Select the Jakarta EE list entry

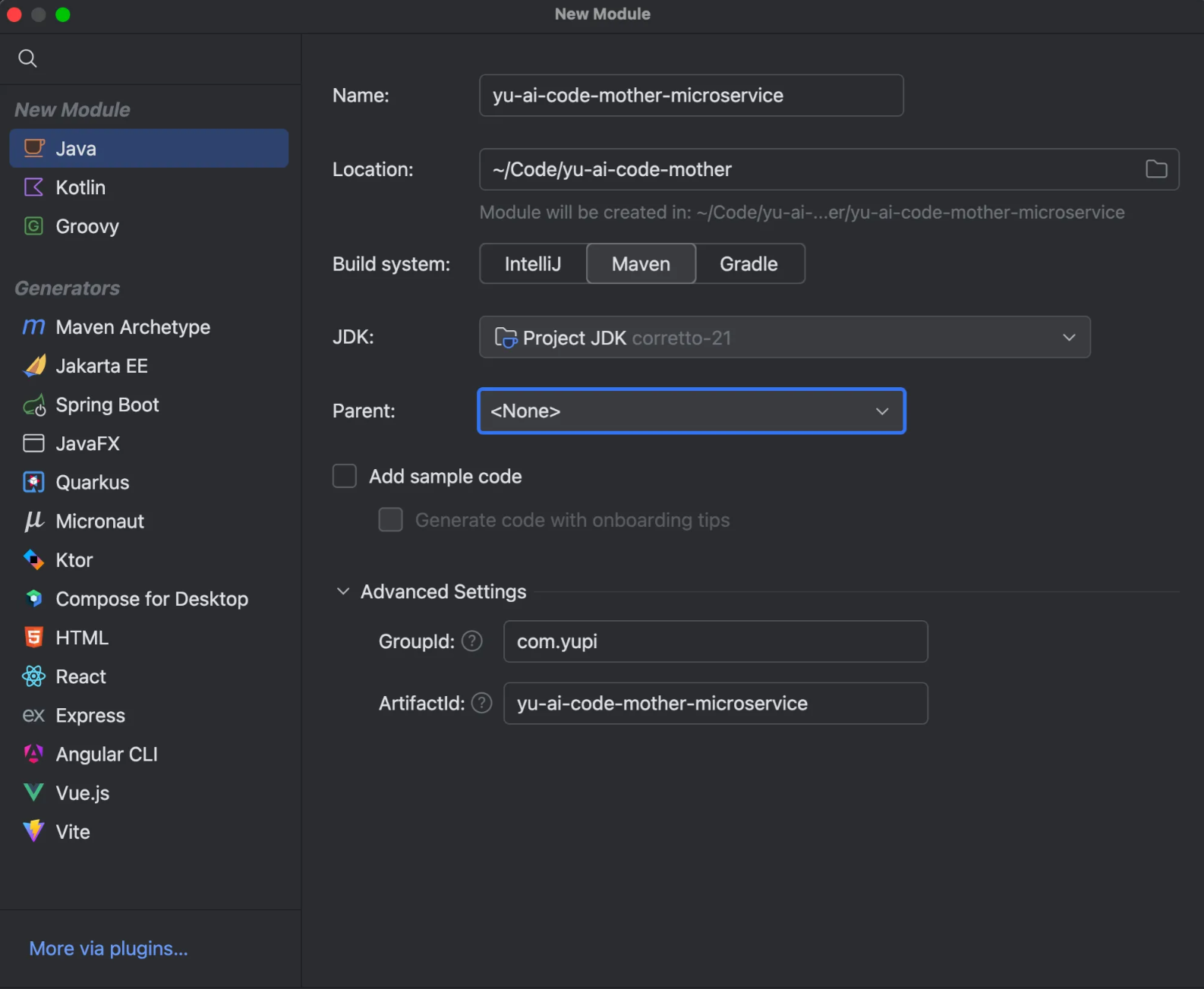click(x=149, y=366)
